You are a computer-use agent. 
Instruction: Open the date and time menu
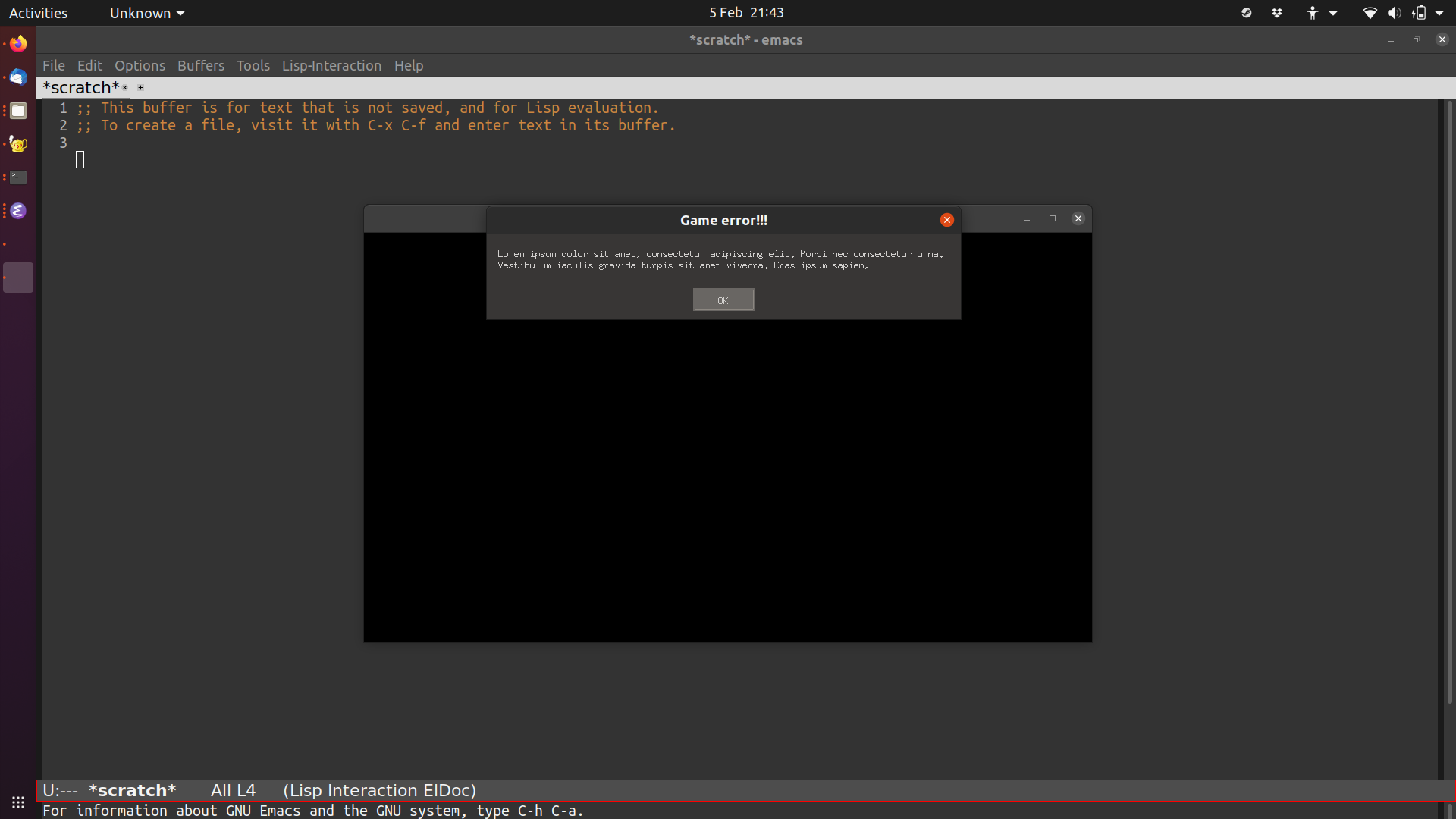pyautogui.click(x=746, y=12)
